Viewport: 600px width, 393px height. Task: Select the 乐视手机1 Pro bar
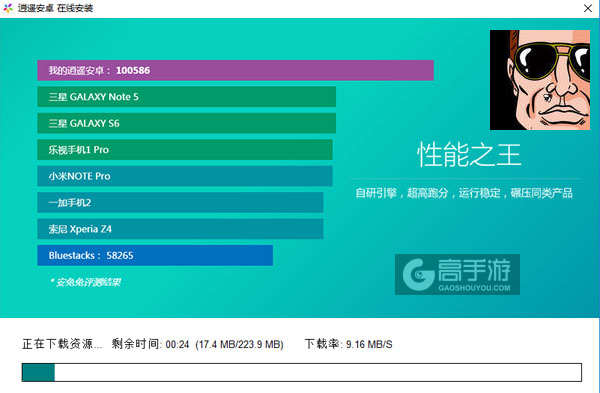[185, 150]
